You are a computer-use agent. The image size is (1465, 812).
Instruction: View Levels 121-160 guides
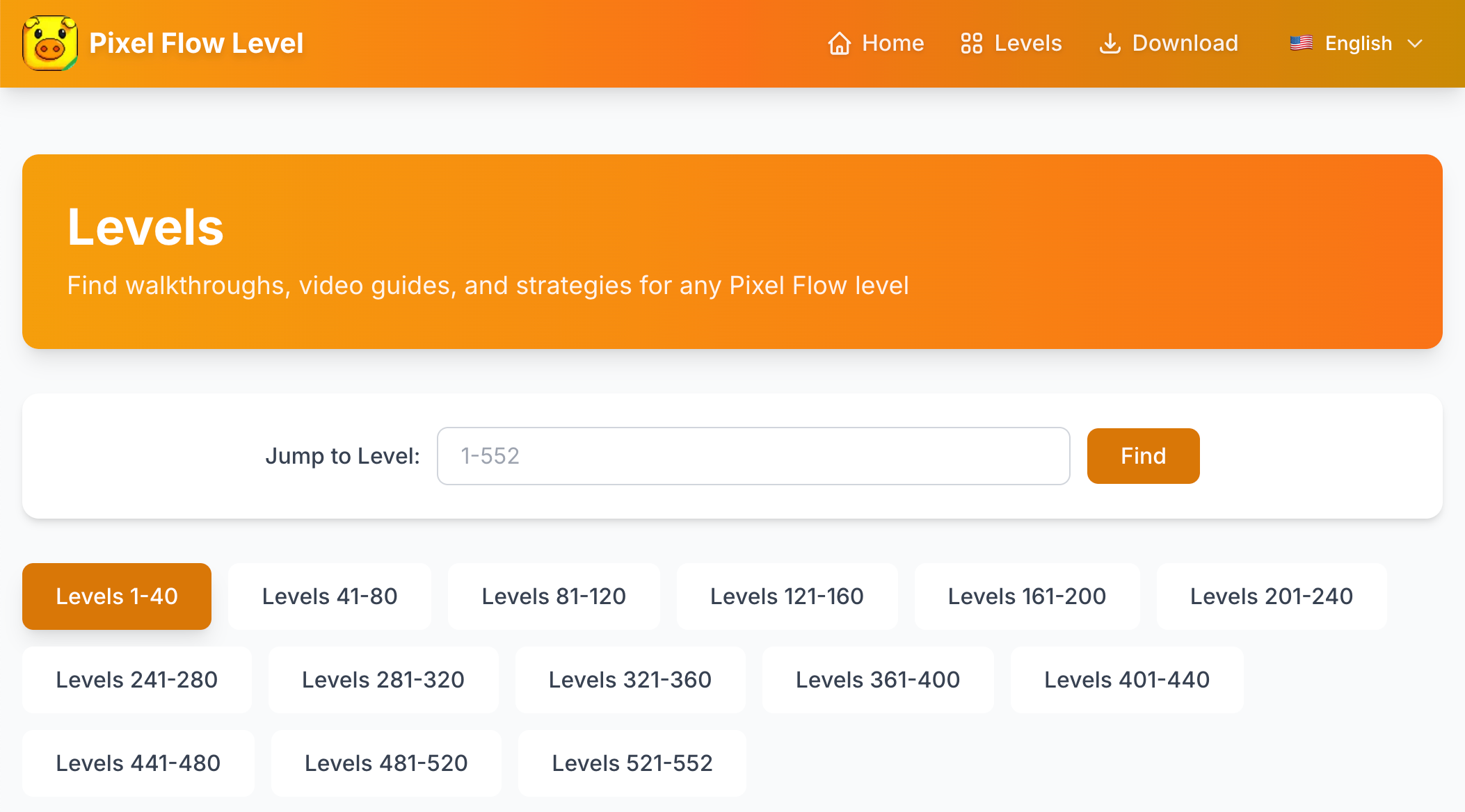[x=787, y=596]
